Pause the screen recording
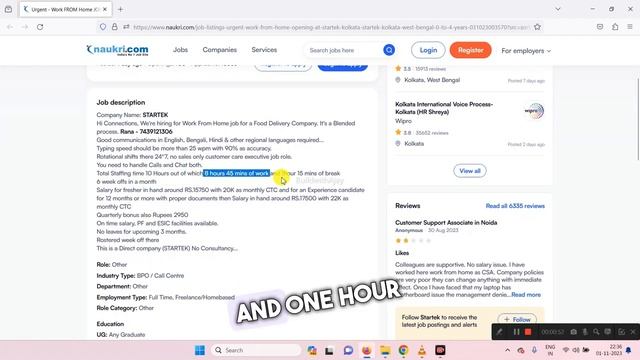This screenshot has height=360, width=640. point(516,332)
